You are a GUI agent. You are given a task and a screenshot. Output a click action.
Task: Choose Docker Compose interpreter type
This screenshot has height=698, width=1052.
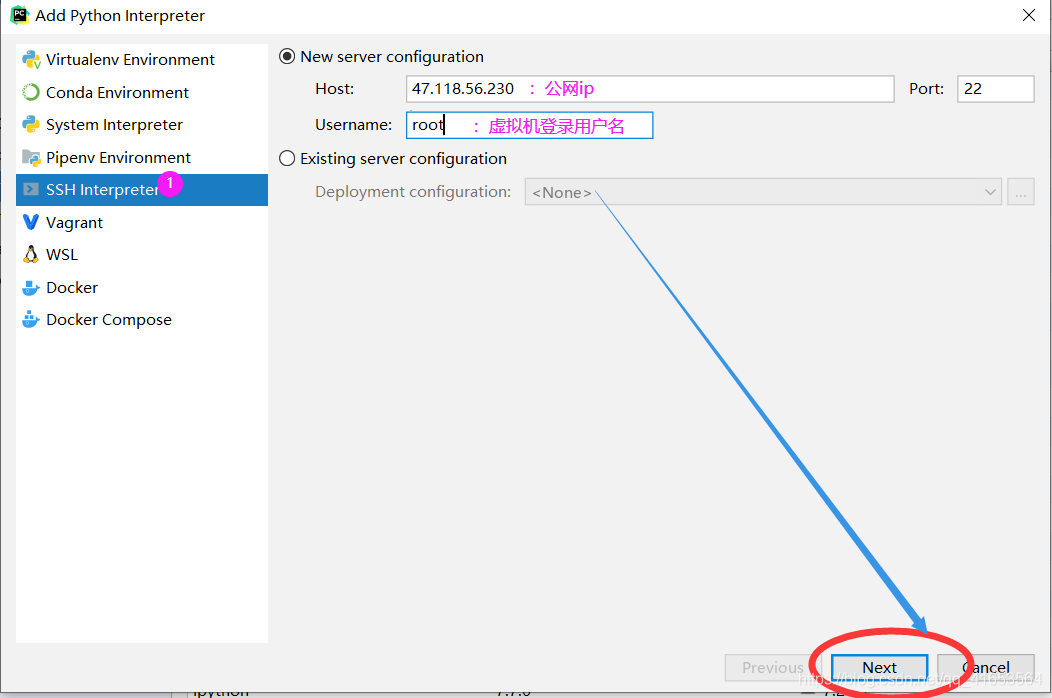click(x=142, y=319)
